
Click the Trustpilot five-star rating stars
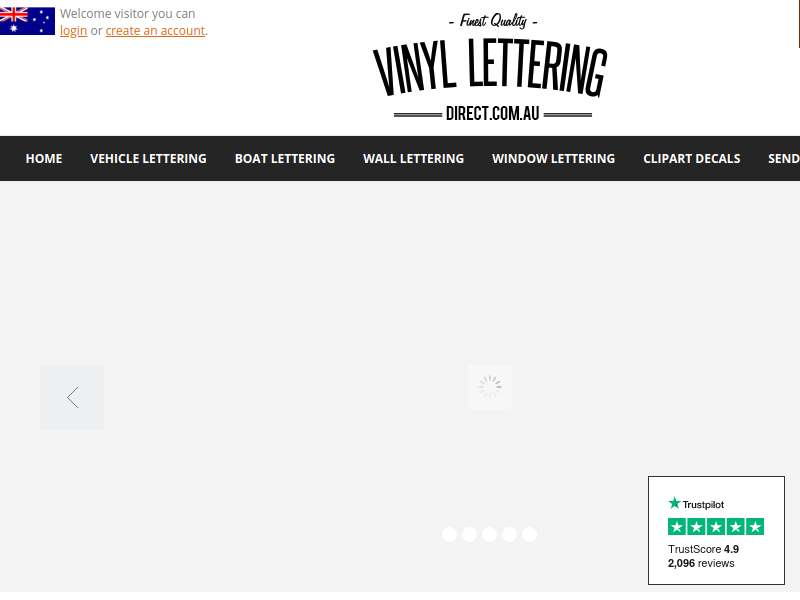pos(716,527)
